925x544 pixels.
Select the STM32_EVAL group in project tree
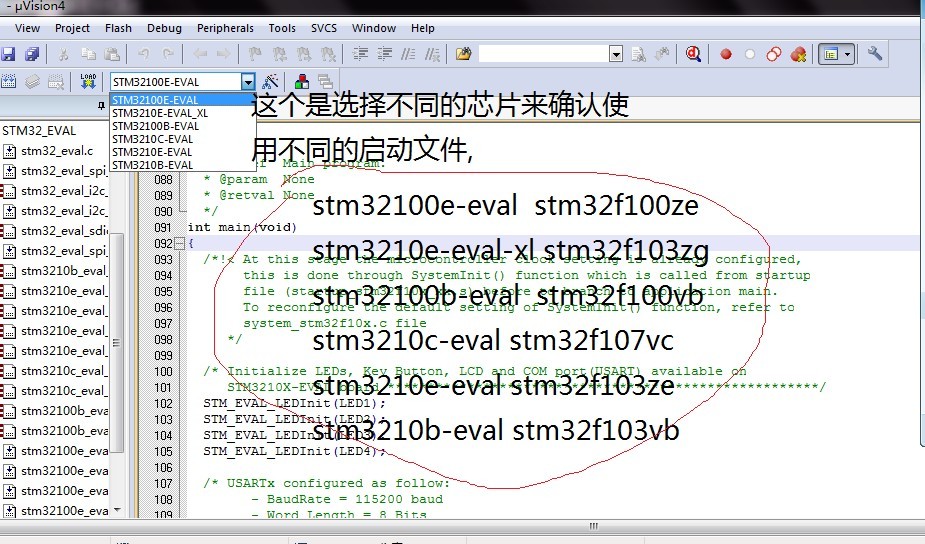[39, 131]
